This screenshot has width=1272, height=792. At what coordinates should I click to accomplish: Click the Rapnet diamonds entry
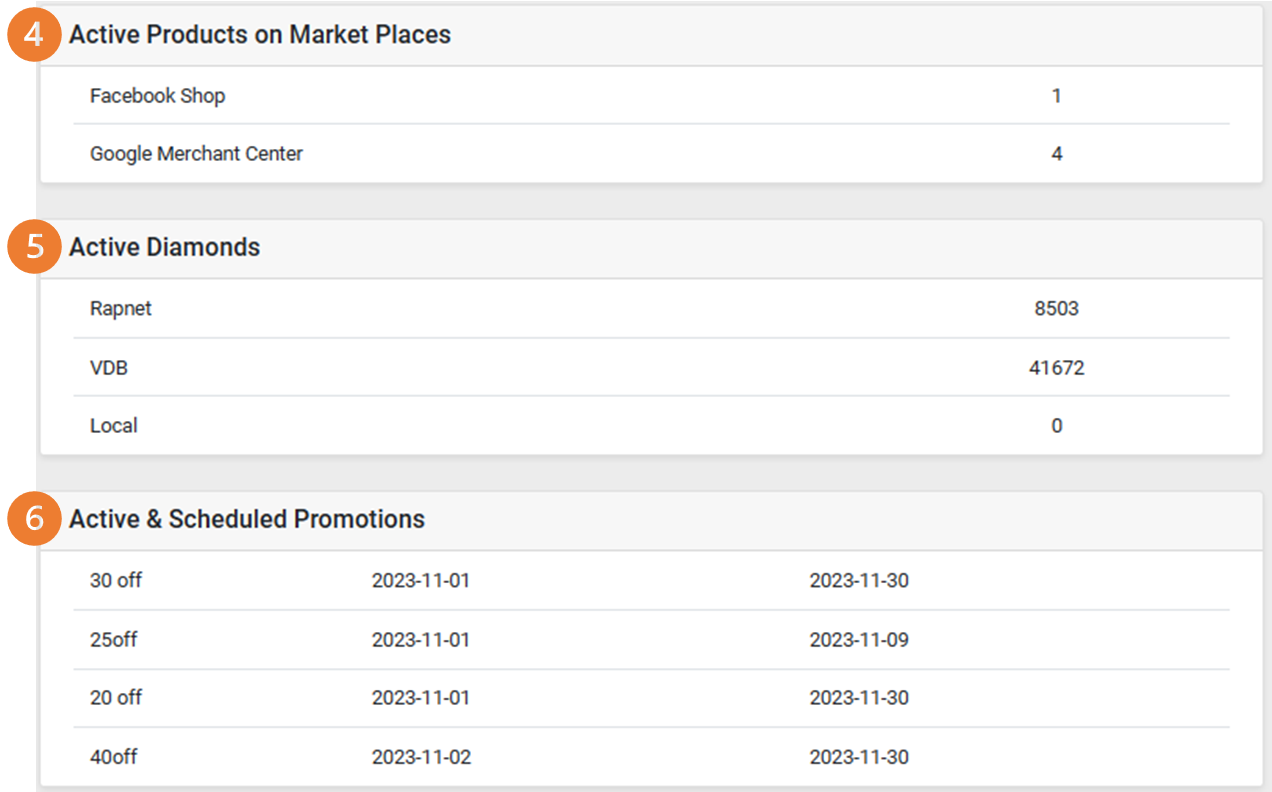click(x=121, y=309)
